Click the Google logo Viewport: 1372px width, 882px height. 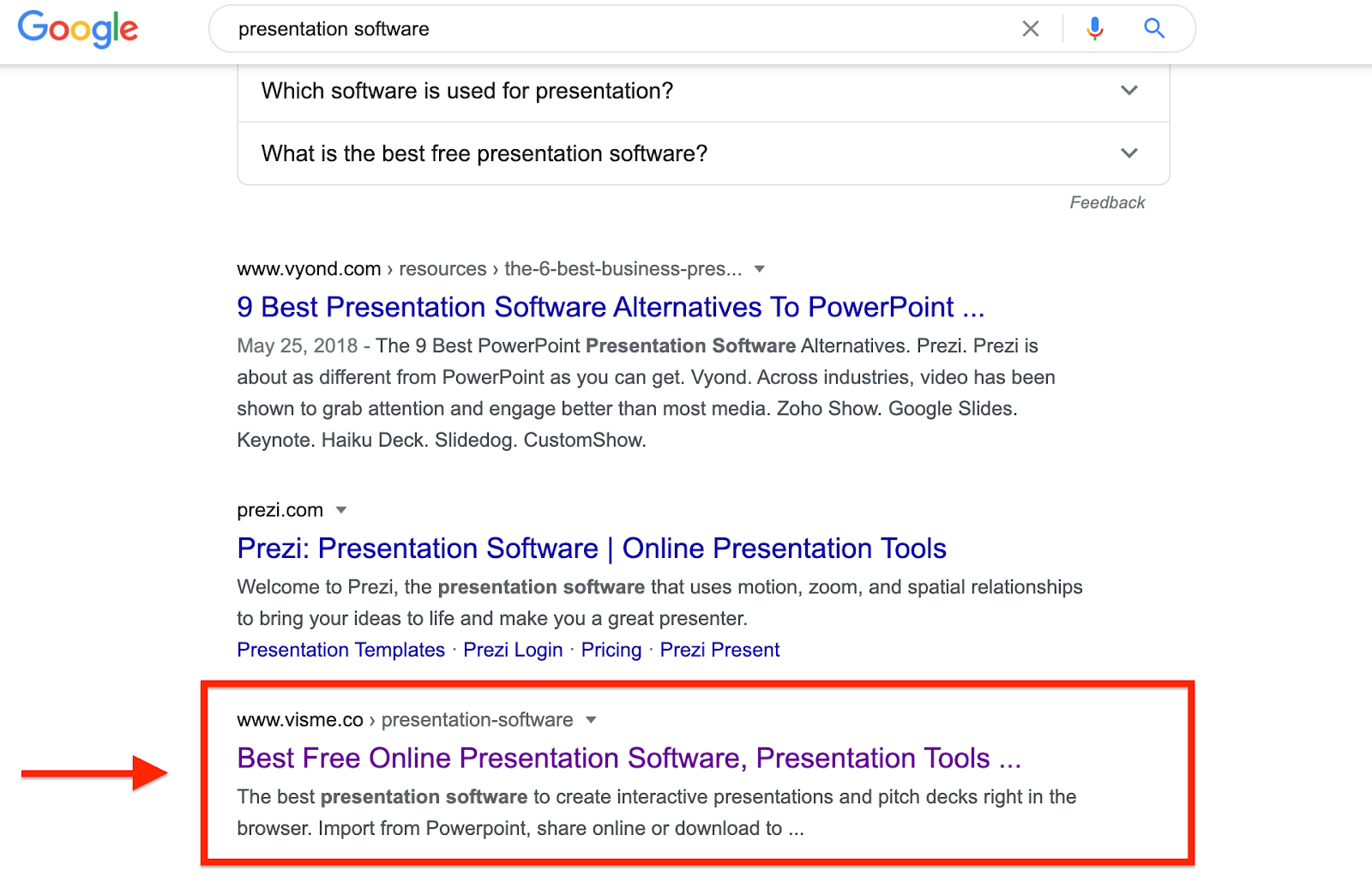tap(78, 29)
